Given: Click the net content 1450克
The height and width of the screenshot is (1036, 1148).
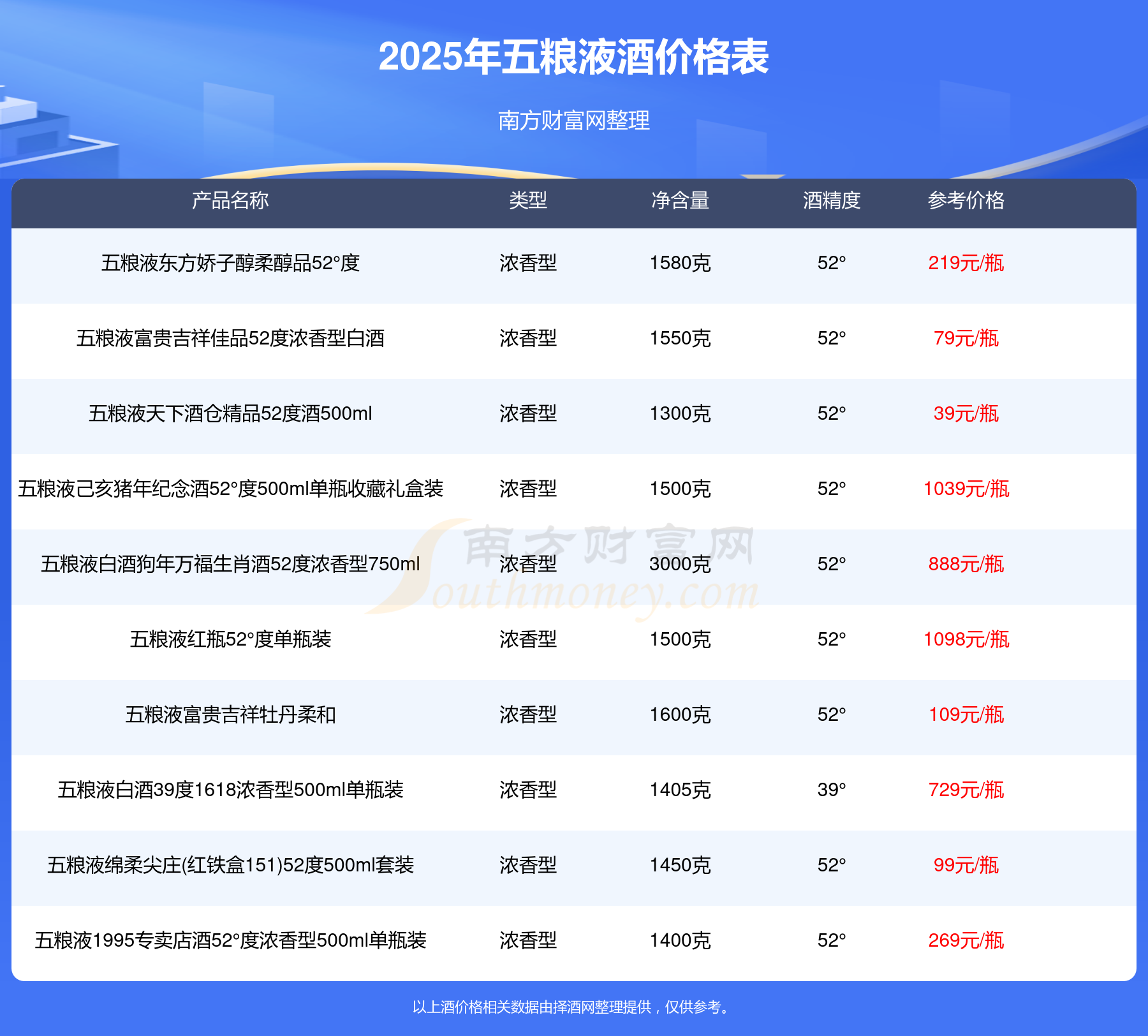Looking at the screenshot, I should click(x=680, y=865).
